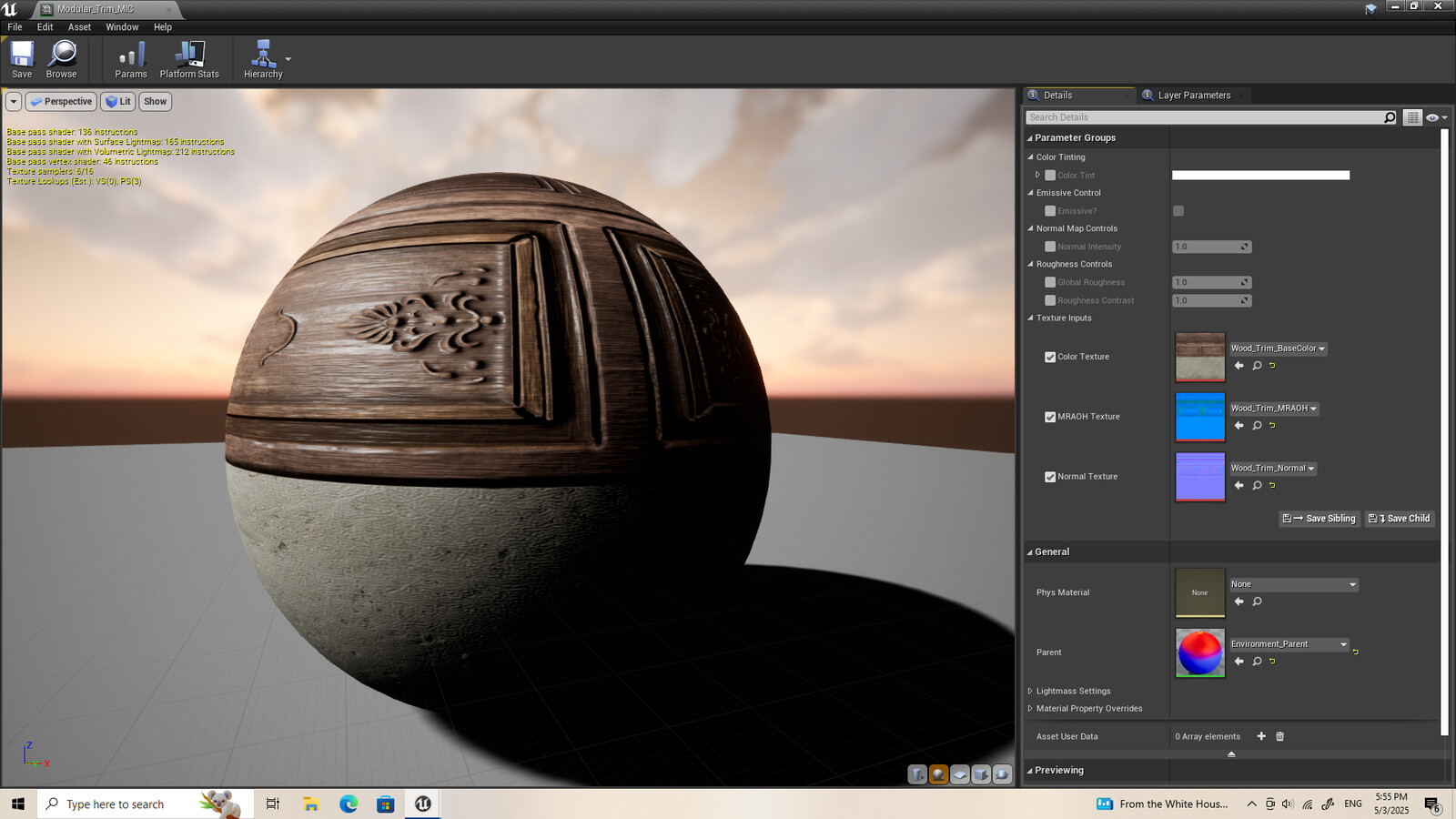Open Wood_Trim_Normal texture dropdown

1273,469
